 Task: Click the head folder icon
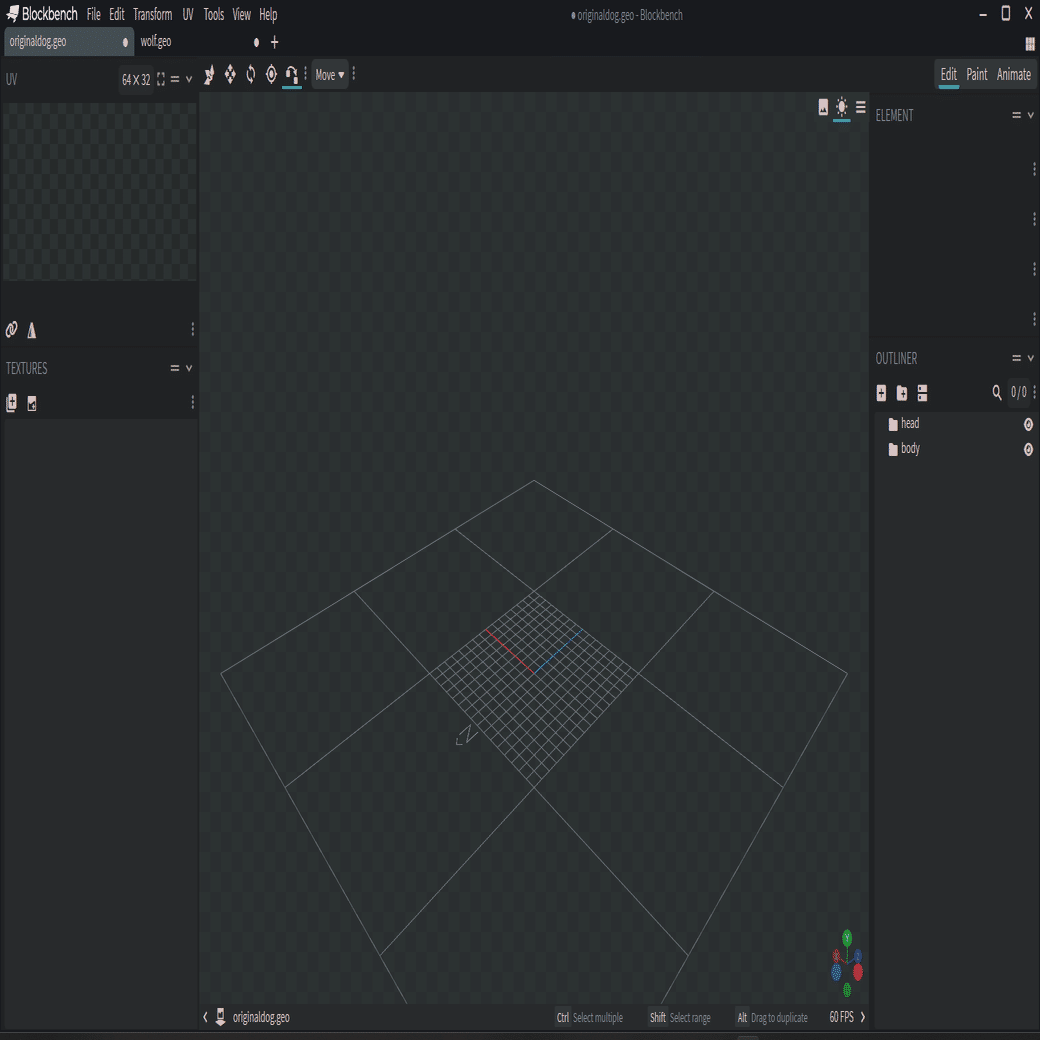click(893, 424)
